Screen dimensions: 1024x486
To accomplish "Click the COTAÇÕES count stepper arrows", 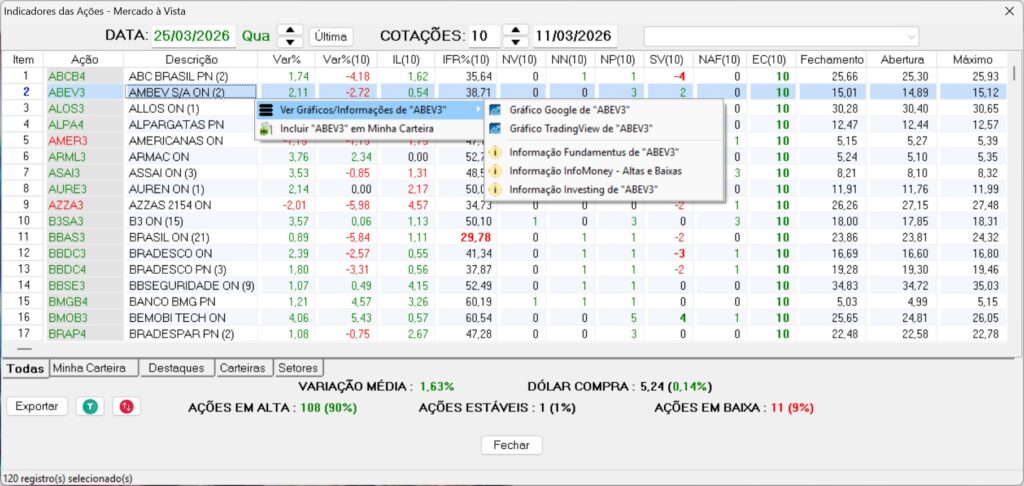I will 514,36.
